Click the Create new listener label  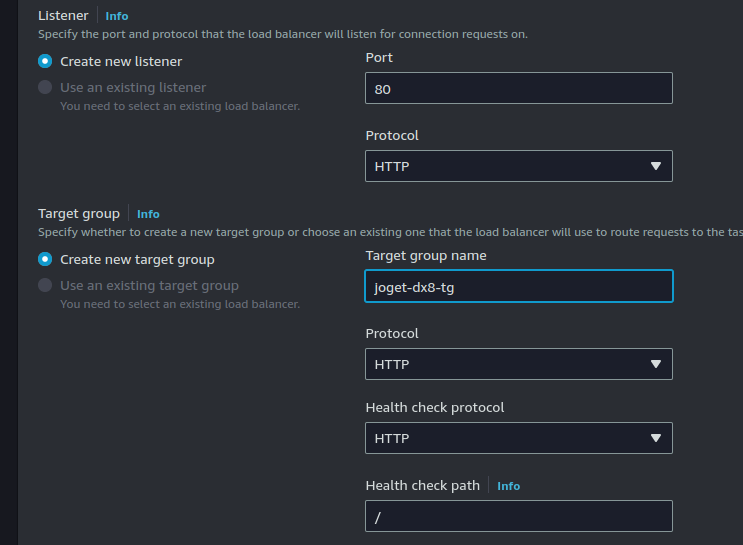click(x=121, y=61)
